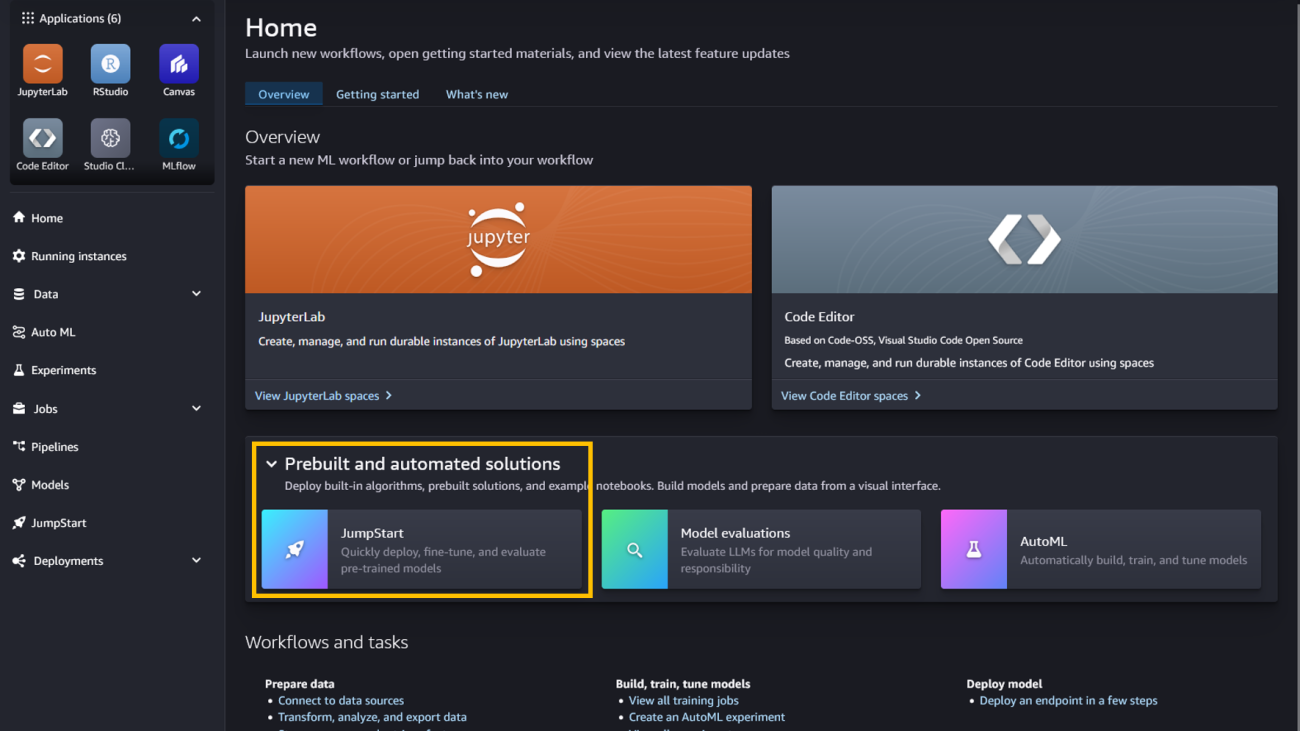Open the Canvas application icon

coord(179,64)
